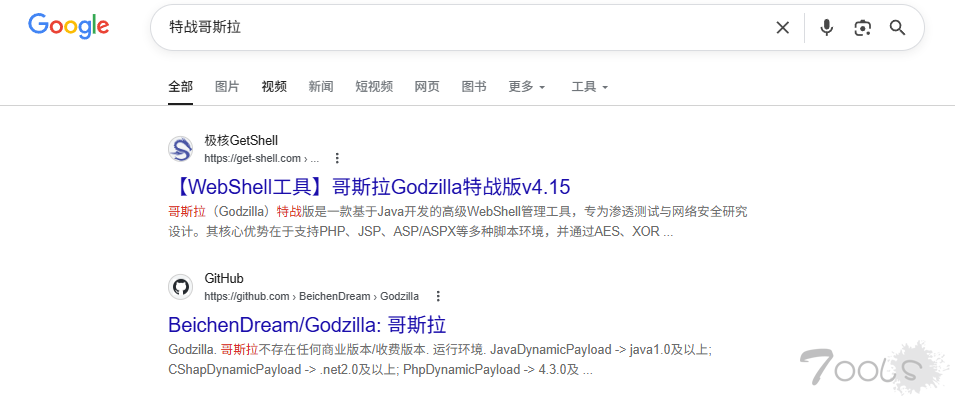Submit query with magnifying glass icon
955x401 pixels.
tap(898, 27)
